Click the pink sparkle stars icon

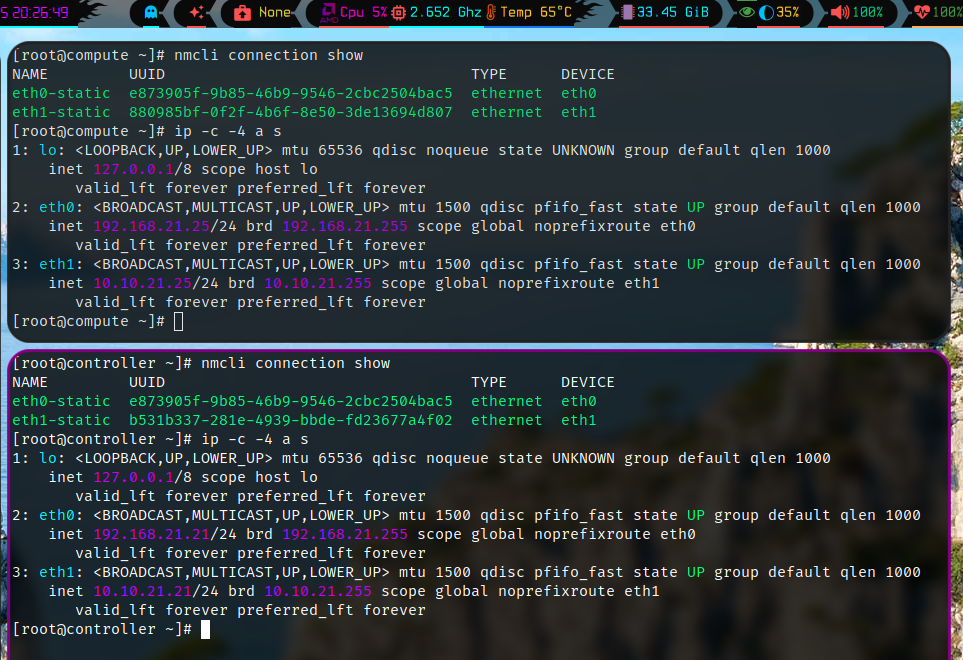pyautogui.click(x=197, y=13)
